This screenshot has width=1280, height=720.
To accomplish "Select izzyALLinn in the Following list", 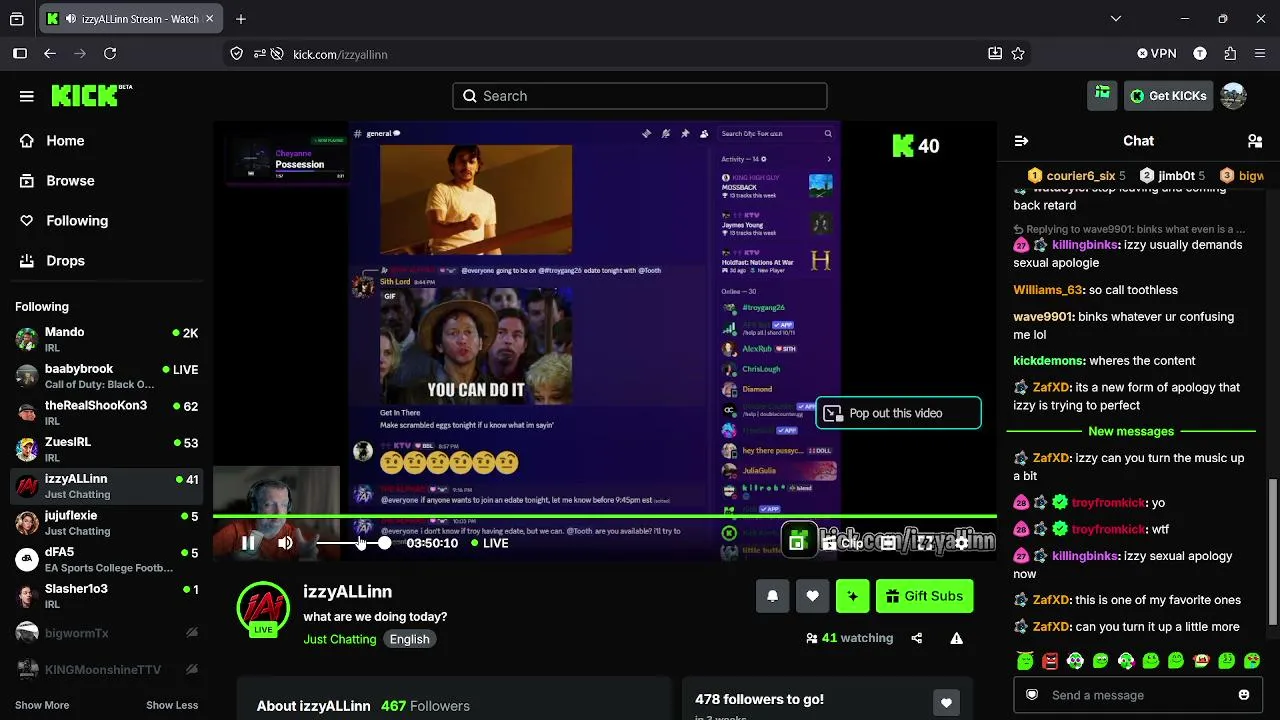I will click(107, 486).
